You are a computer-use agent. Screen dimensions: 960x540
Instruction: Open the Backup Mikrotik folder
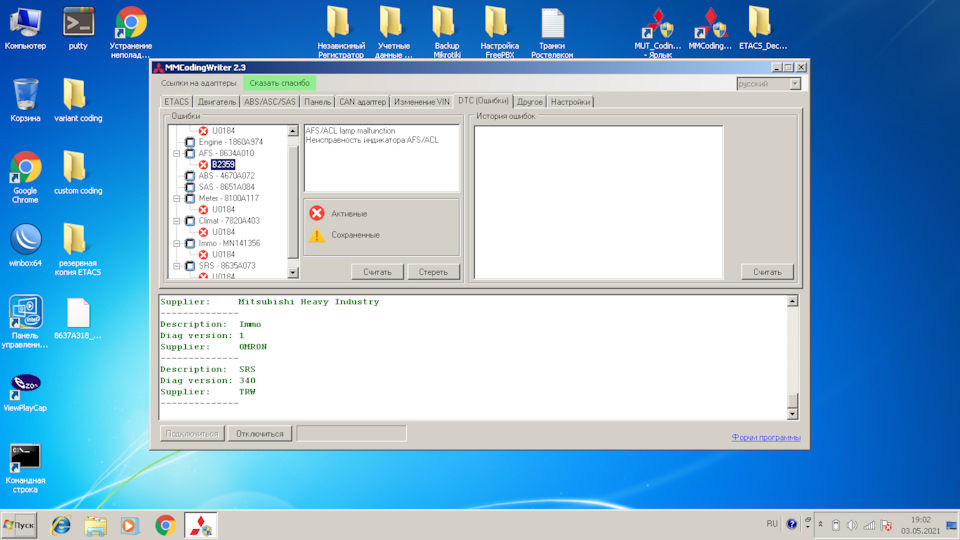pos(446,32)
